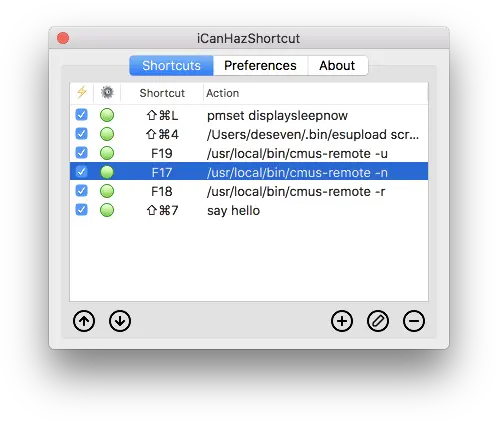The height and width of the screenshot is (423, 497).
Task: Uncheck the F19 cmus-remote -u shortcut
Action: click(x=81, y=153)
